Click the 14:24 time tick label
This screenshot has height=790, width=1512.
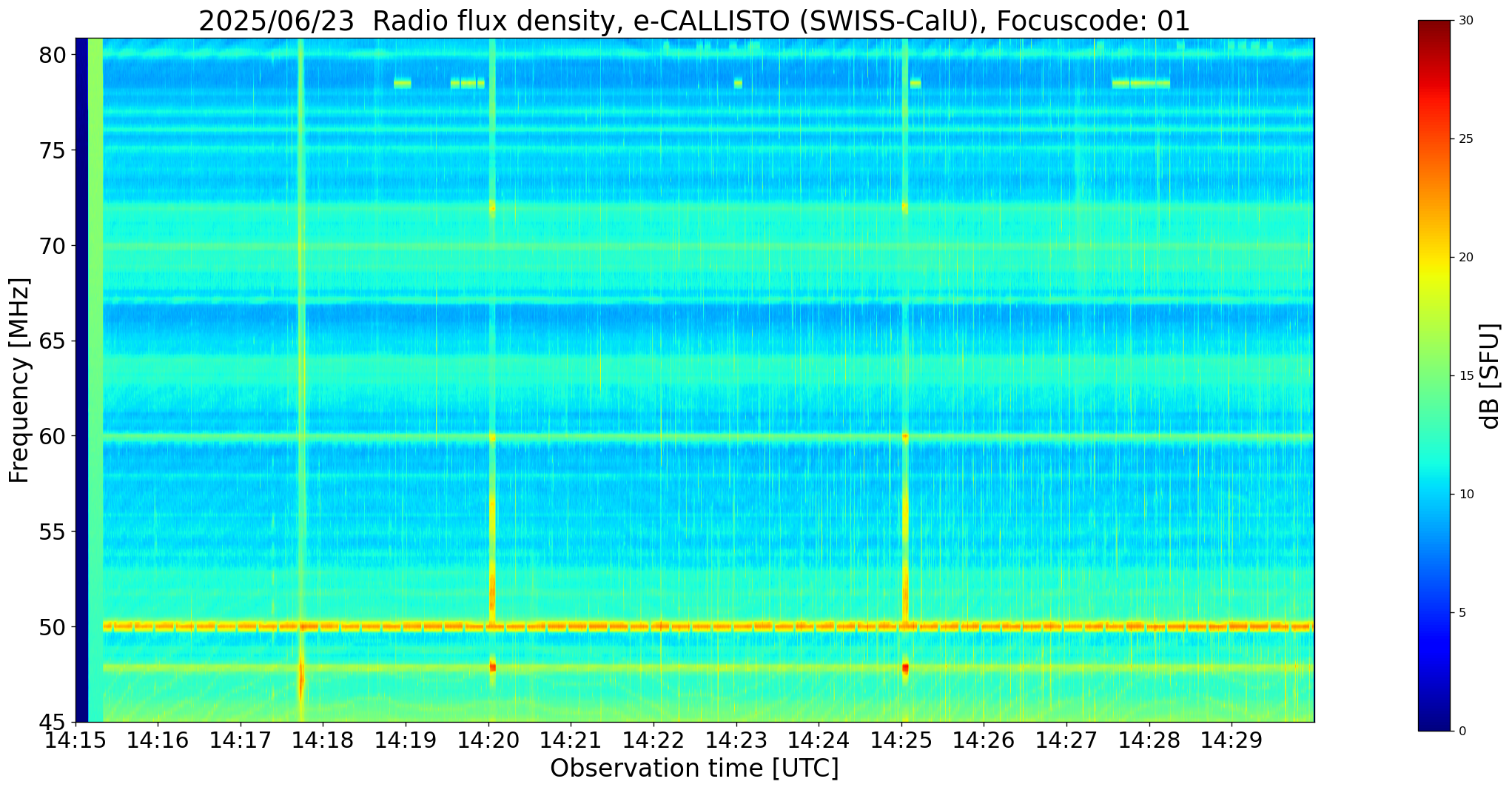(x=819, y=741)
